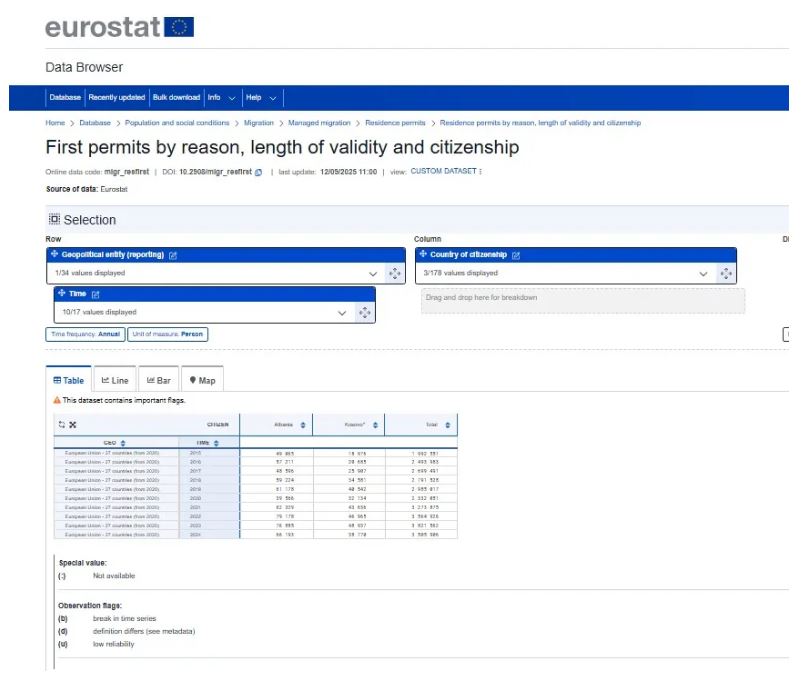
Task: Click the Eurostat logo
Action: (119, 27)
